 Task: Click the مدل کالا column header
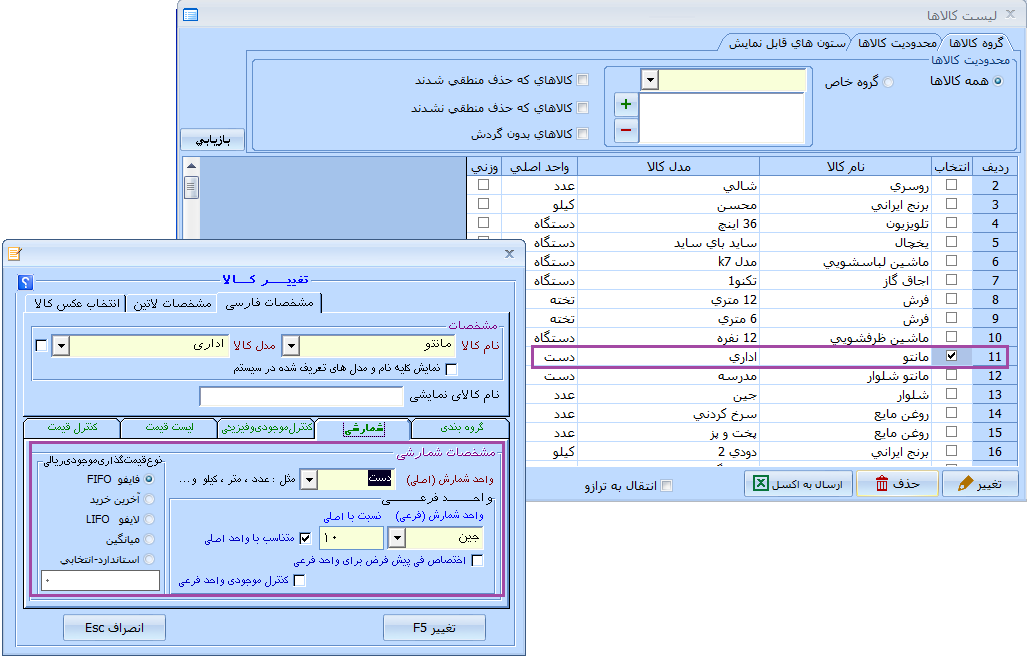click(669, 166)
